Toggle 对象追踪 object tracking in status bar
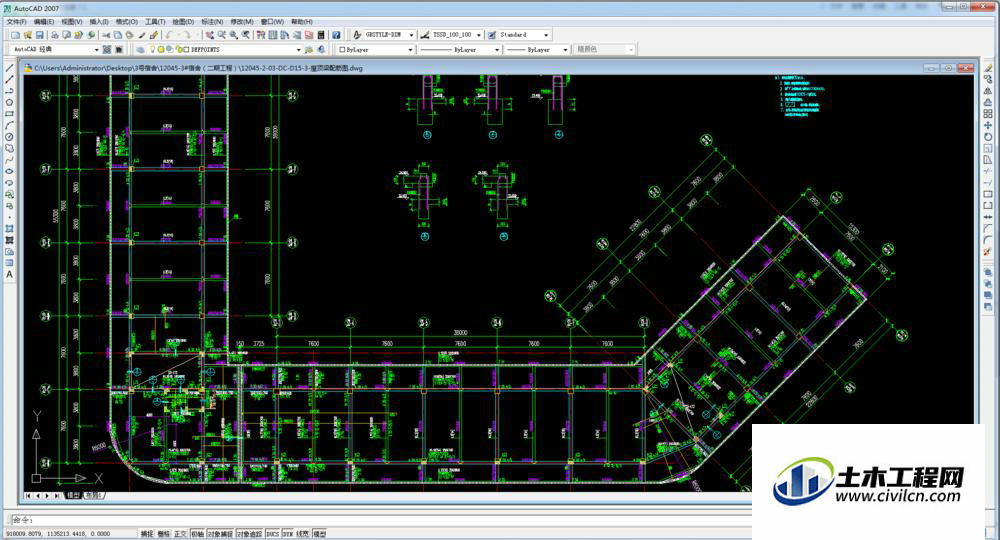 [x=249, y=534]
